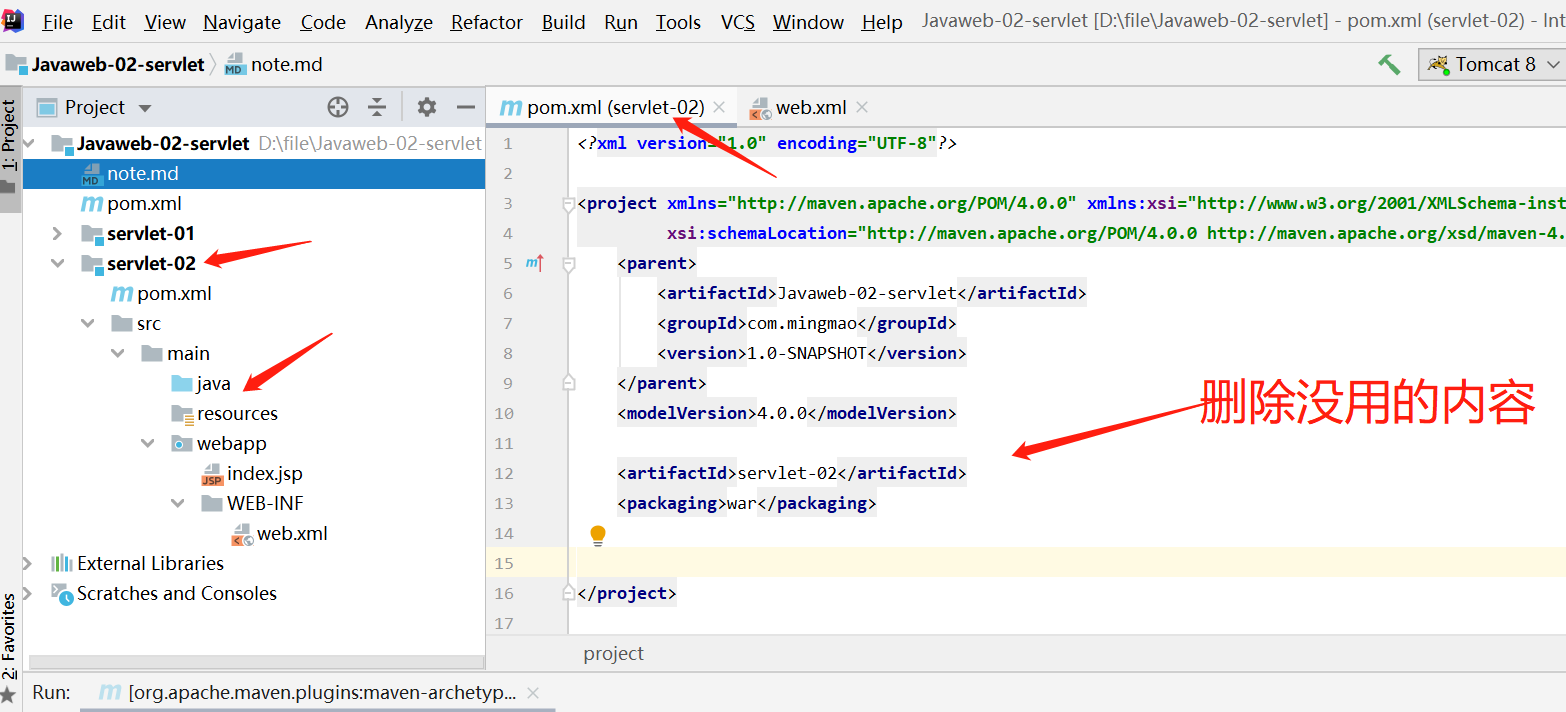Open the Tools menu
The height and width of the screenshot is (712, 1566).
(678, 22)
